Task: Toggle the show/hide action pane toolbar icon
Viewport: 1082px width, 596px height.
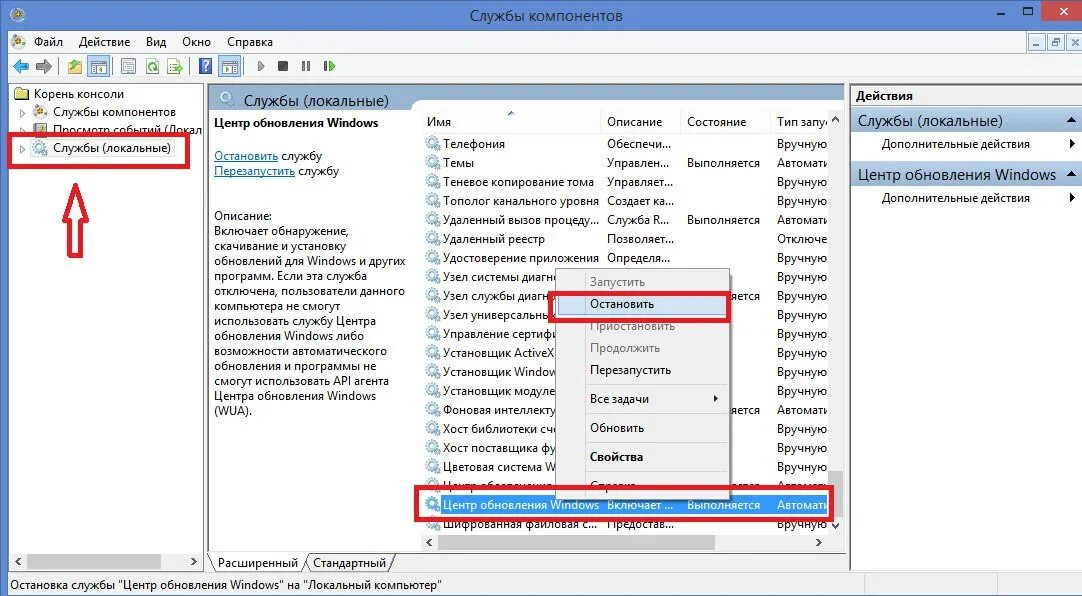Action: tap(229, 66)
